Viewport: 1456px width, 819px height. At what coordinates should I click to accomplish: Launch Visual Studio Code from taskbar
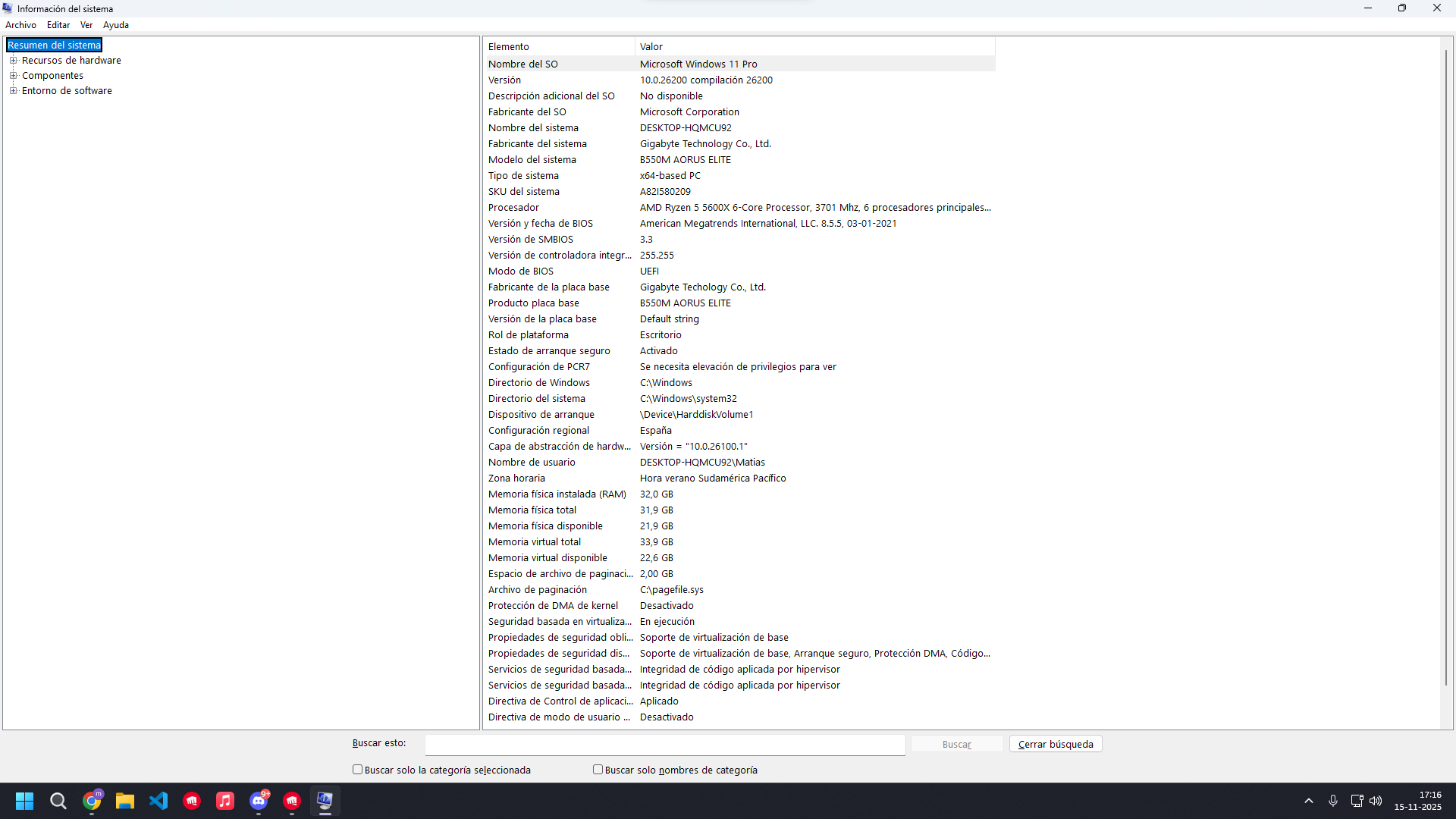(158, 801)
